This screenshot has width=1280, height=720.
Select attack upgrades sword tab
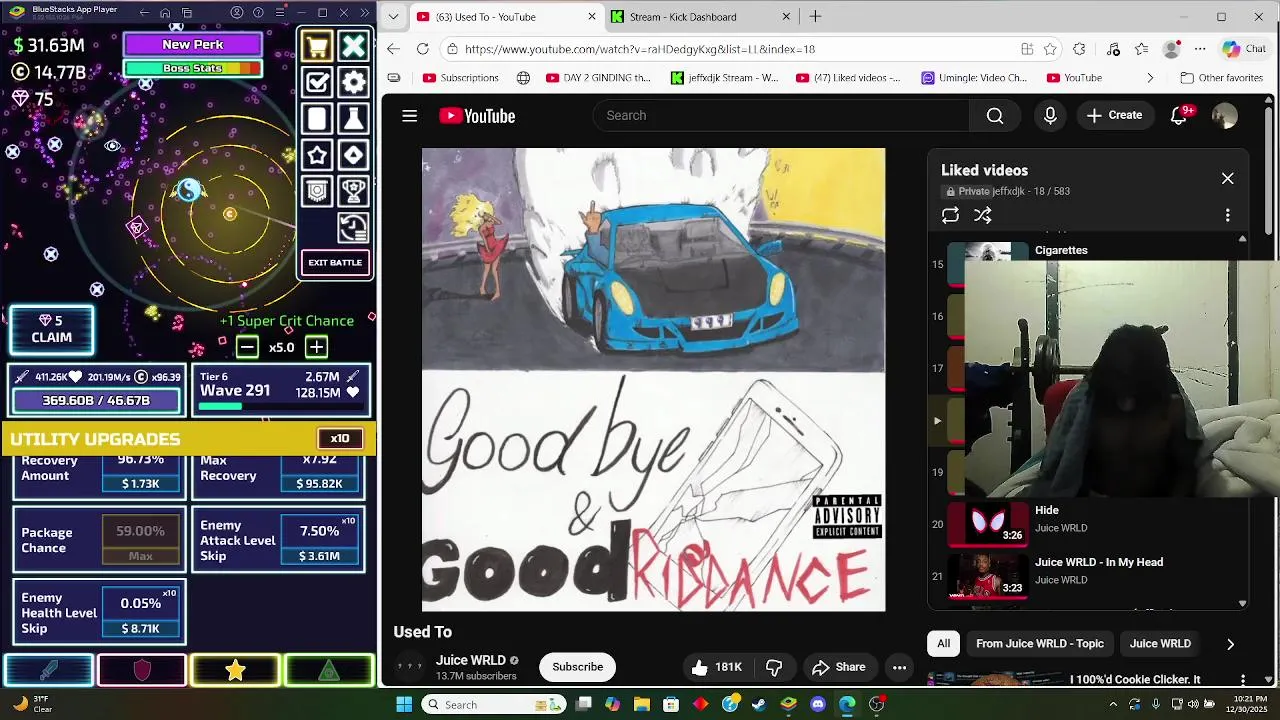(x=48, y=671)
